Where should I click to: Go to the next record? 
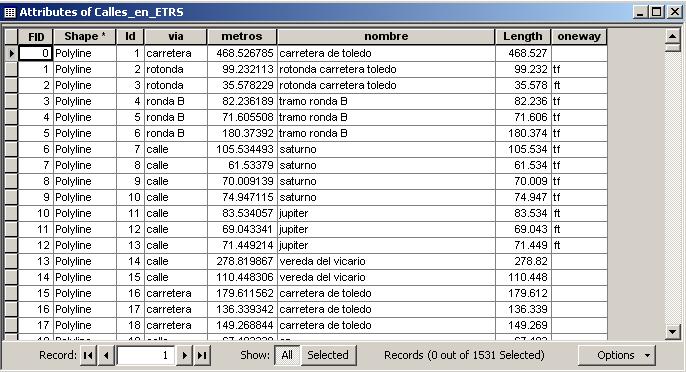click(x=184, y=355)
